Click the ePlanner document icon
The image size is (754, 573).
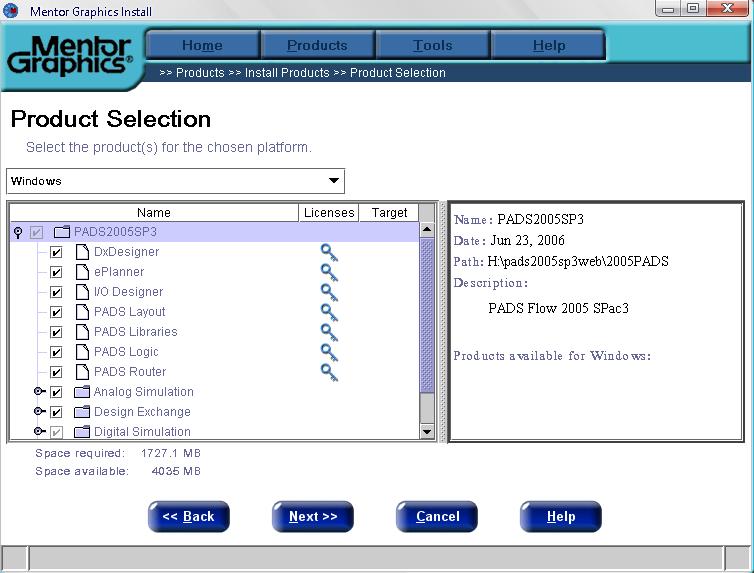coord(83,272)
